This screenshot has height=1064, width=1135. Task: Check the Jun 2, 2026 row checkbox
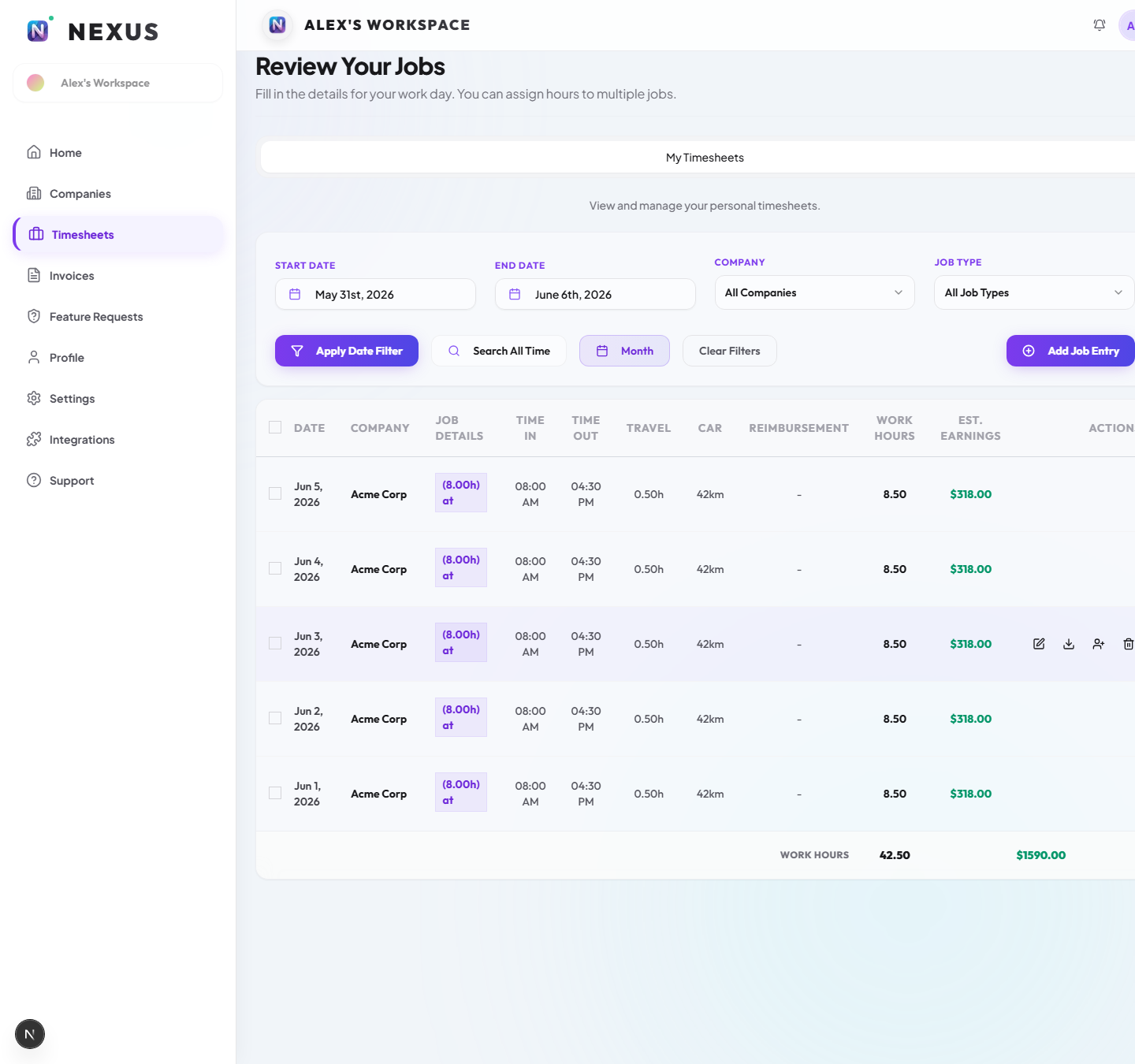pos(275,718)
